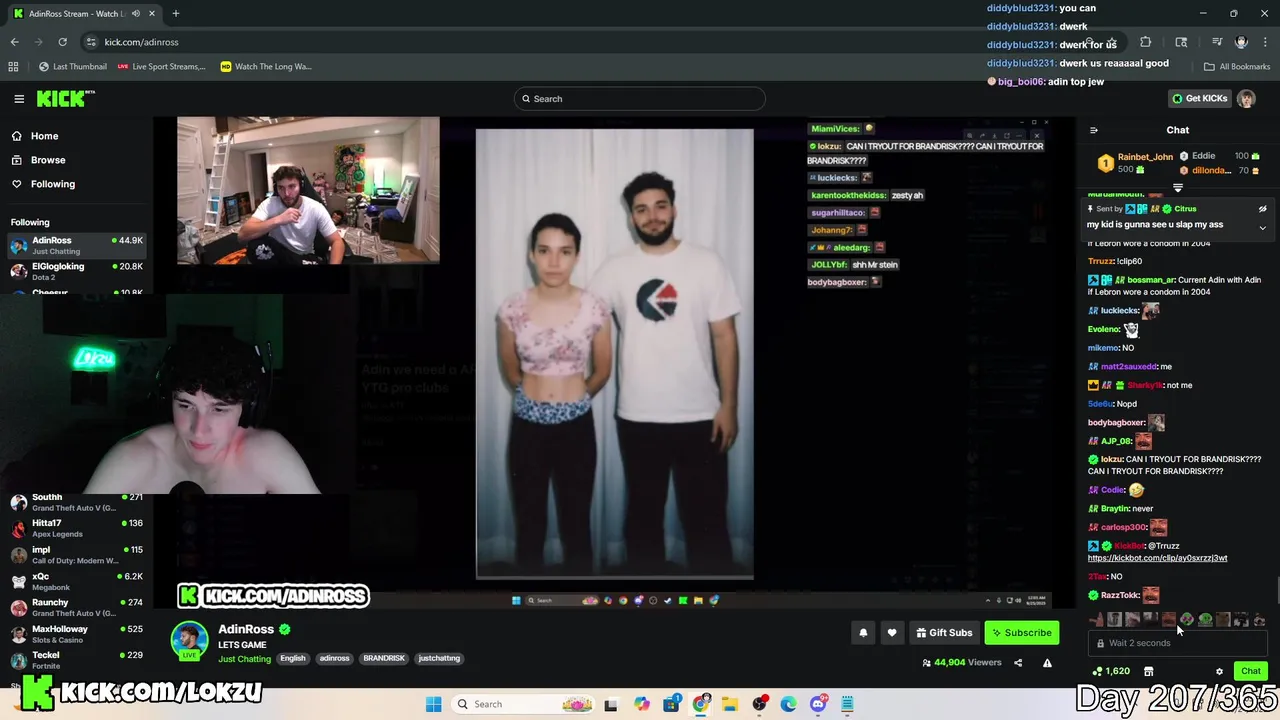Open File Explorer from the taskbar
The width and height of the screenshot is (1280, 720).
point(730,704)
